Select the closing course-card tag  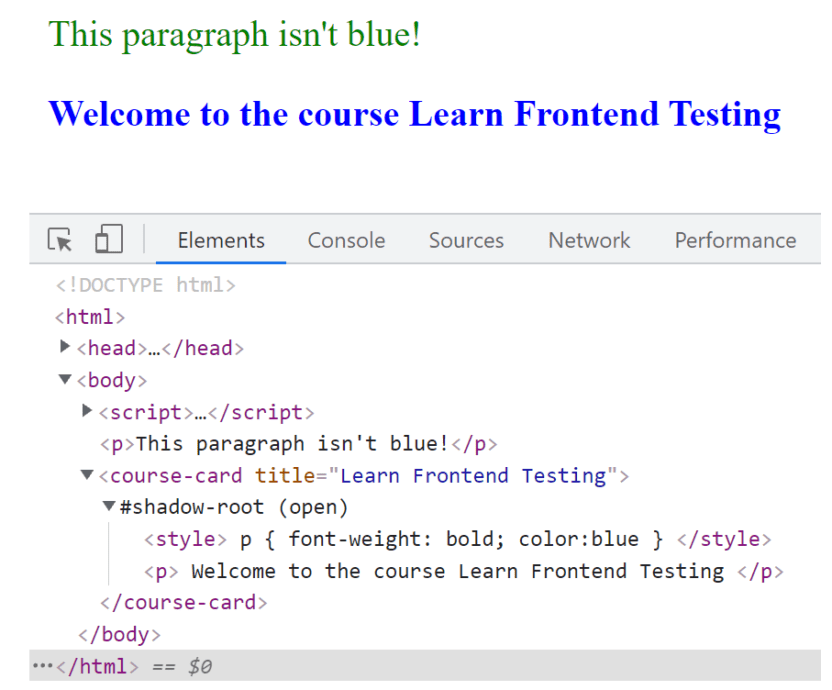pos(184,602)
